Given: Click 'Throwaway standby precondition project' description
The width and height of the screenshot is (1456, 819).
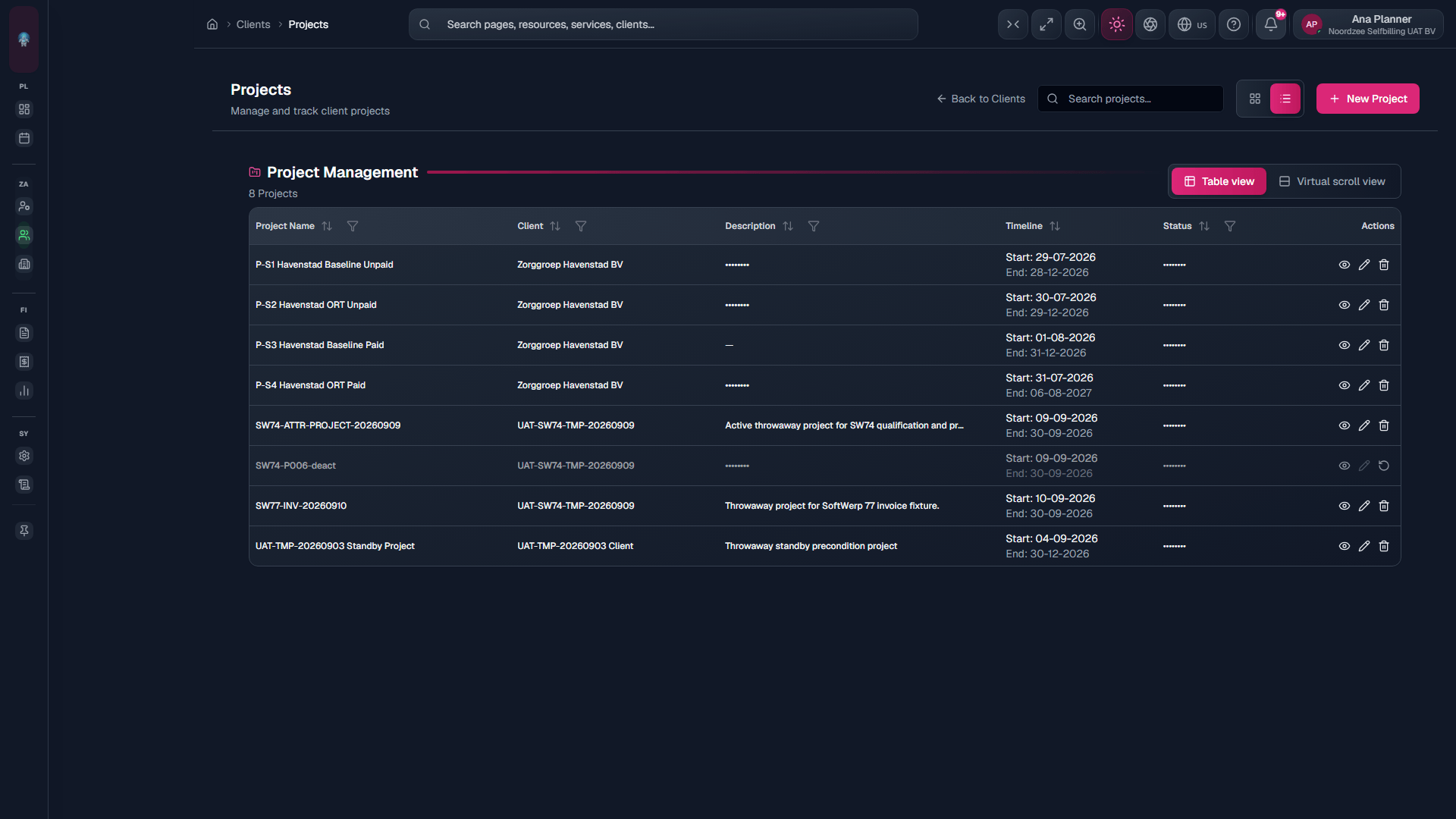Looking at the screenshot, I should pyautogui.click(x=811, y=546).
